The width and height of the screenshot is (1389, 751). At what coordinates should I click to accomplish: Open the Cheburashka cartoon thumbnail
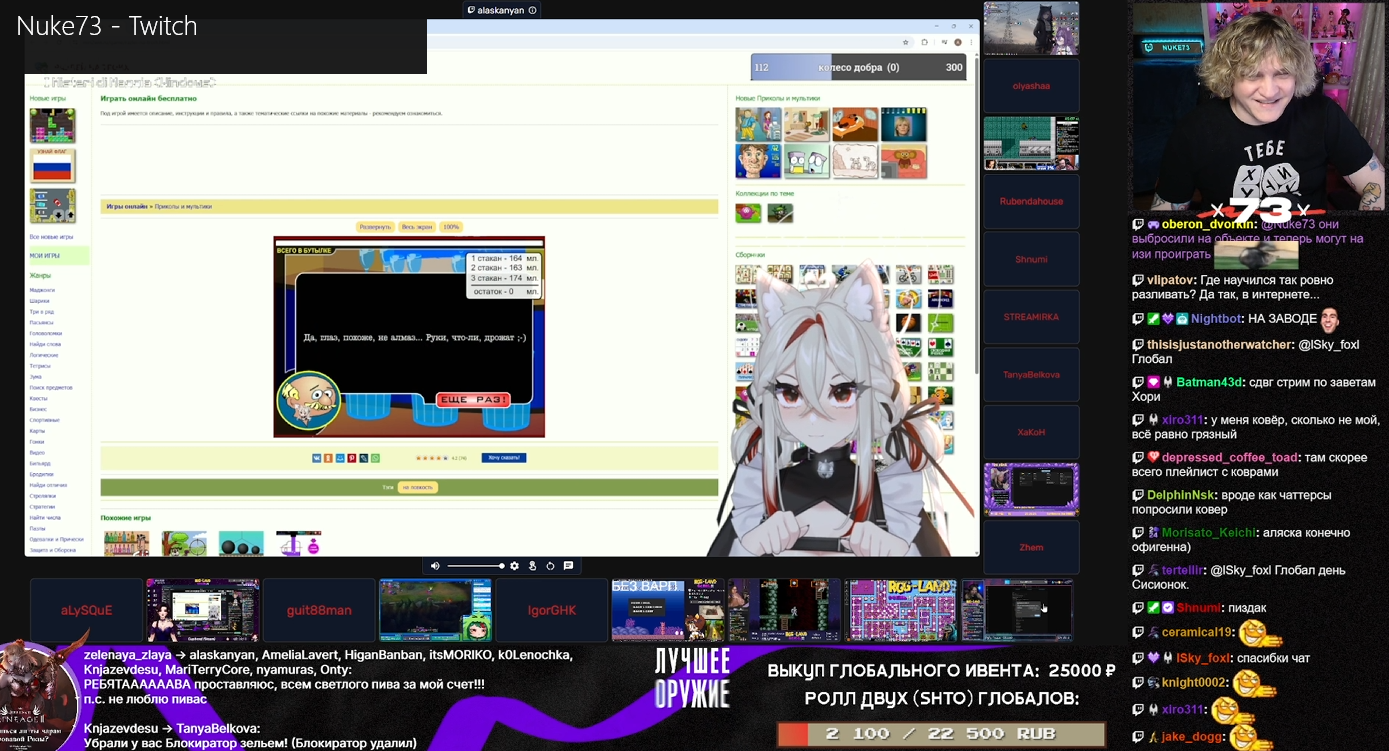click(x=903, y=161)
